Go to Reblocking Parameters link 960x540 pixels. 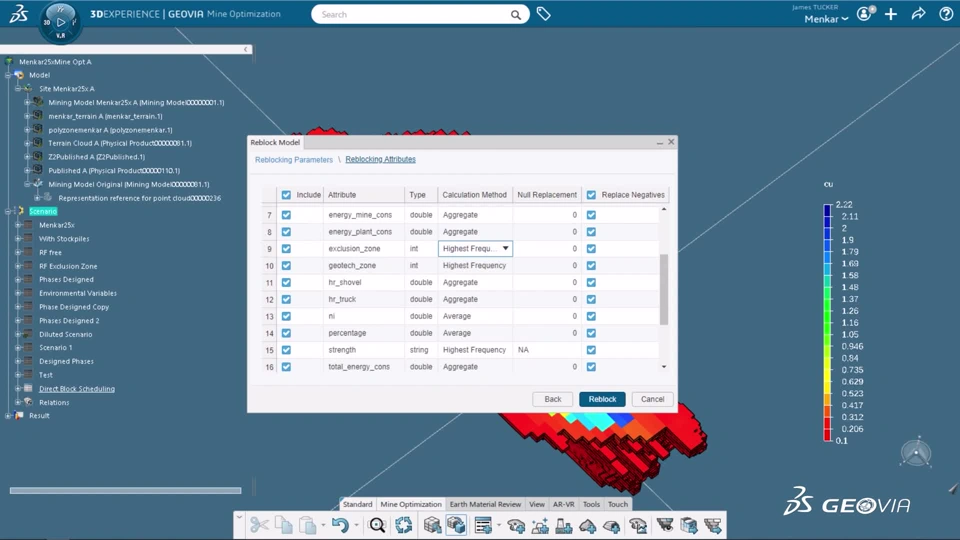(294, 160)
